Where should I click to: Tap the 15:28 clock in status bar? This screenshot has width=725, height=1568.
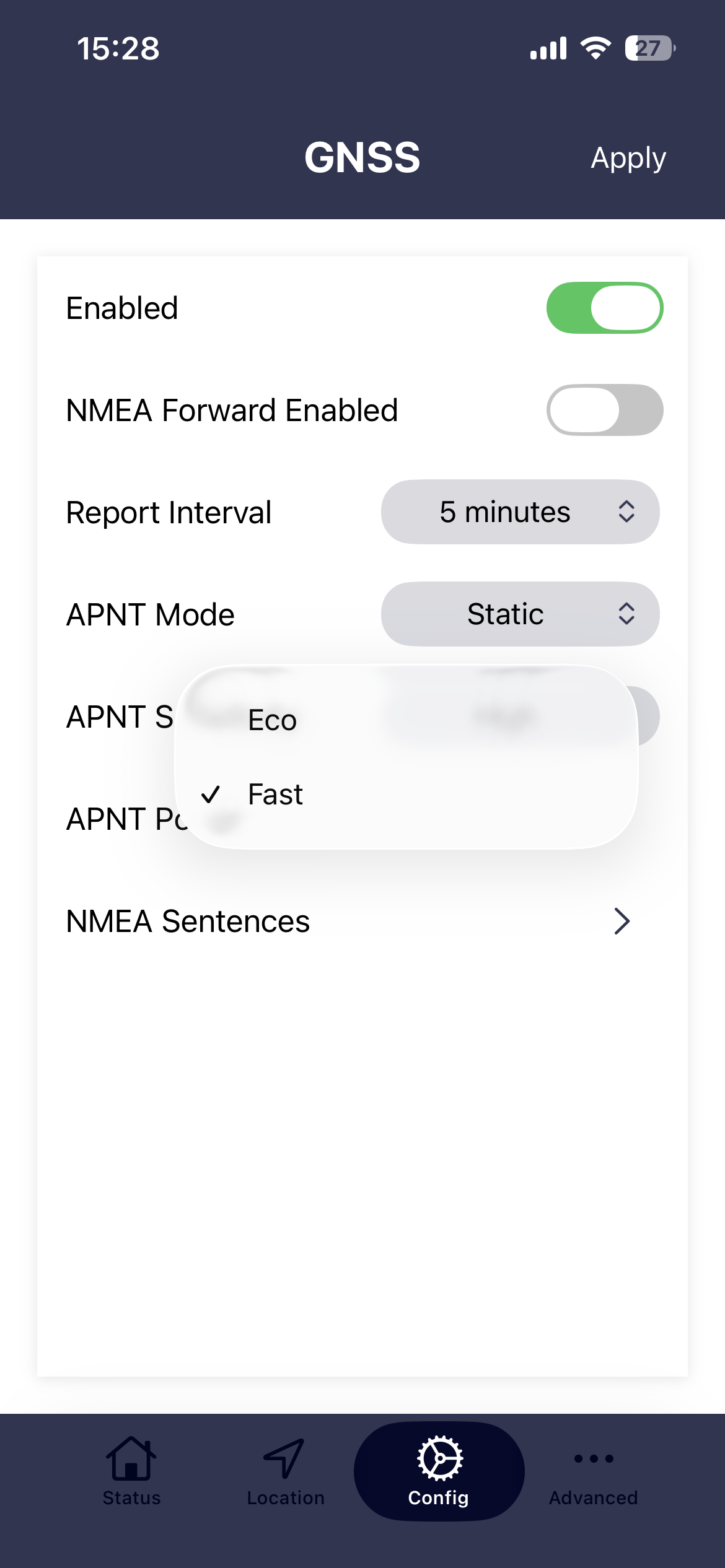pos(118,48)
